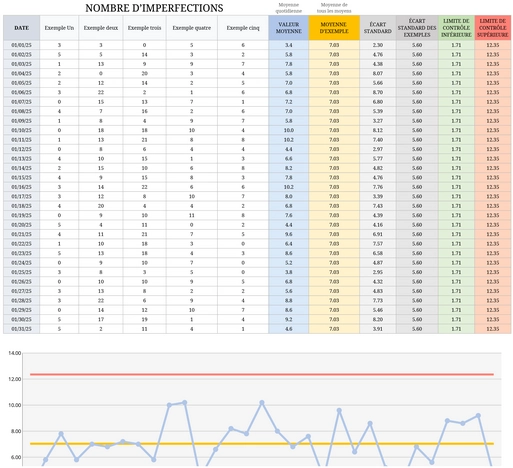Click the 22 in the 01/06/25 row
Screen dimensions: 513x468
(x=101, y=92)
